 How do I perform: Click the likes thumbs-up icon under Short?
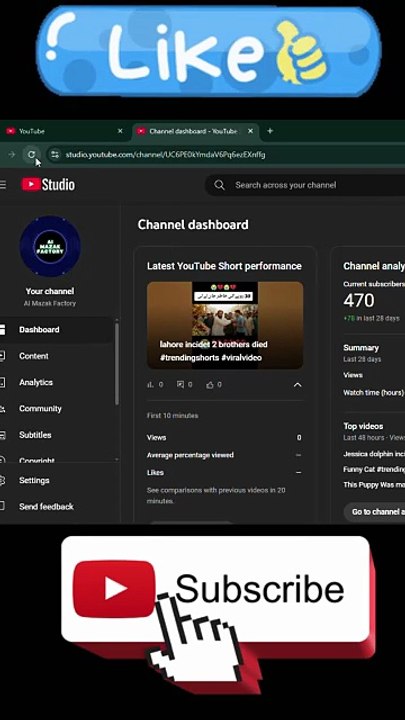[210, 385]
